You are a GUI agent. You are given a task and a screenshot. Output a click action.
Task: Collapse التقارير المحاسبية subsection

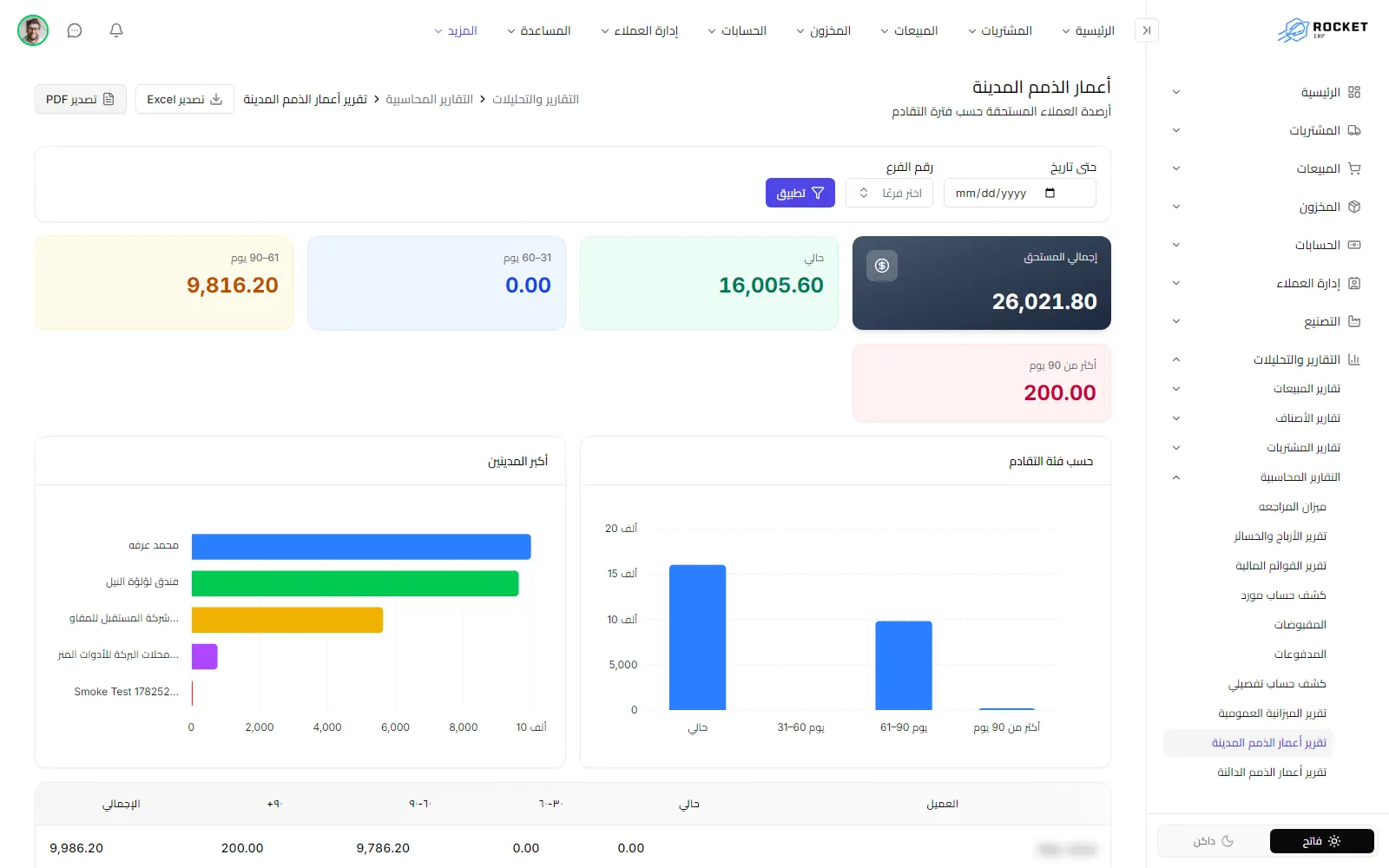pyautogui.click(x=1176, y=477)
